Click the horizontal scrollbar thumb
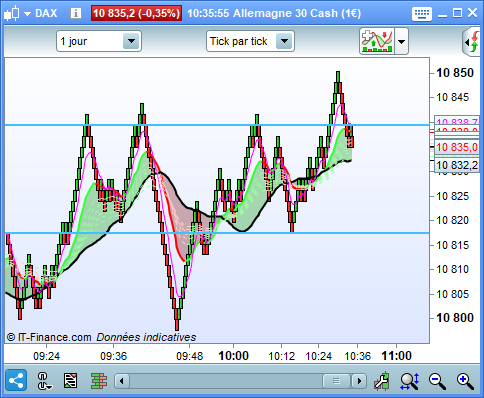This screenshot has width=484, height=398. coord(336,381)
